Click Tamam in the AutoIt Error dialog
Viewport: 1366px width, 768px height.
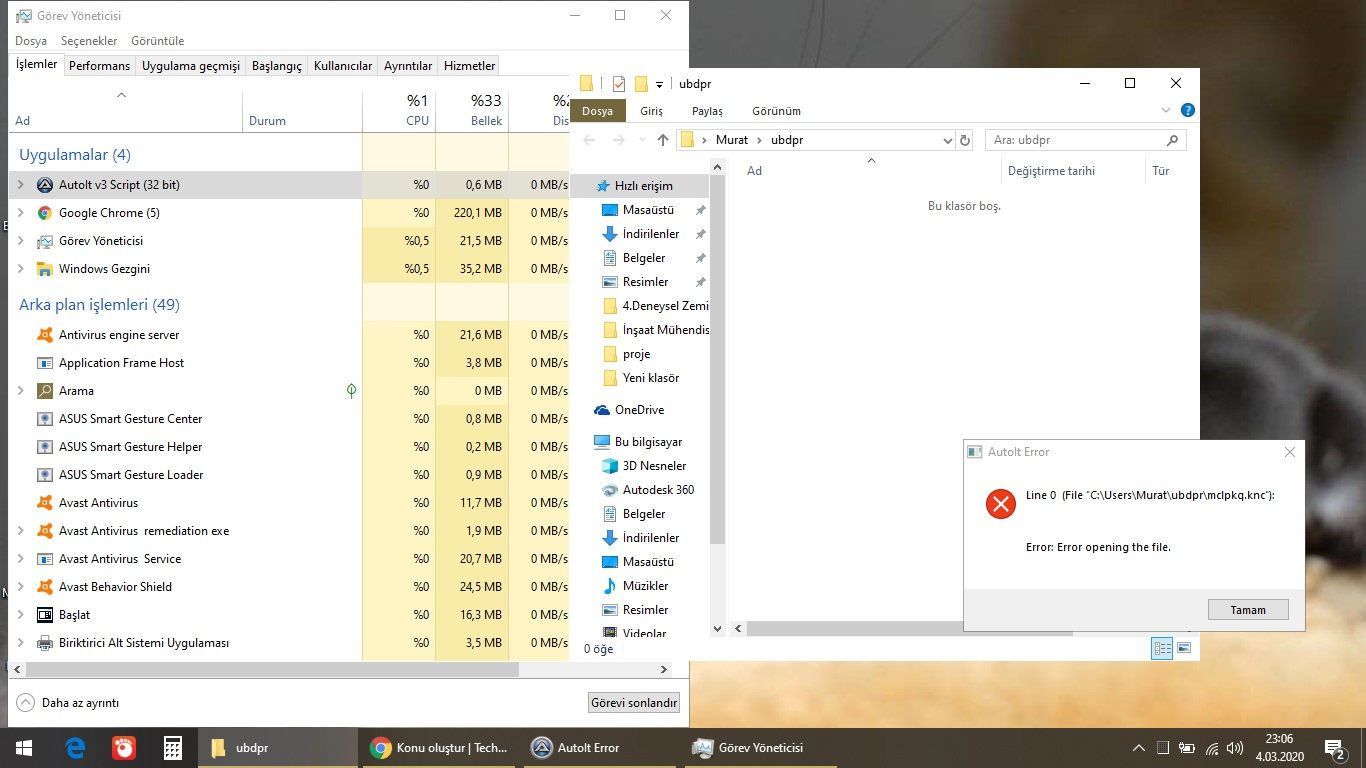1248,610
